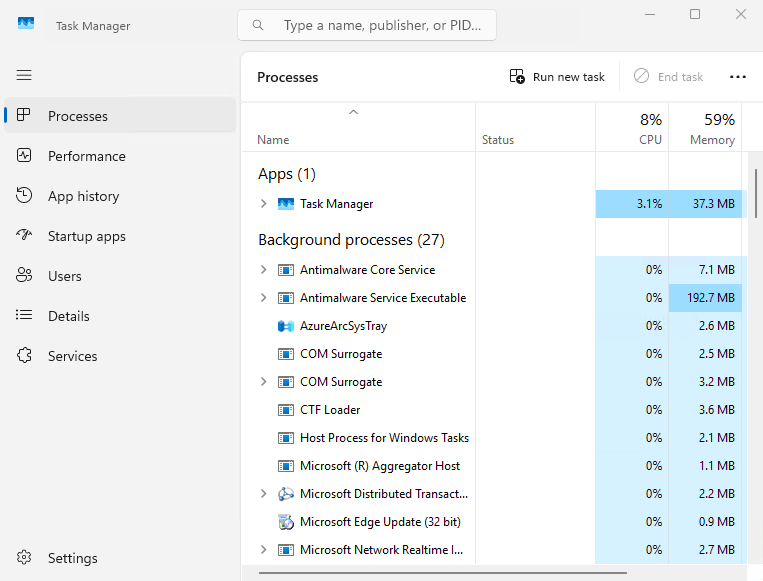Click the End task circle icon
Image resolution: width=763 pixels, height=581 pixels.
pos(641,76)
